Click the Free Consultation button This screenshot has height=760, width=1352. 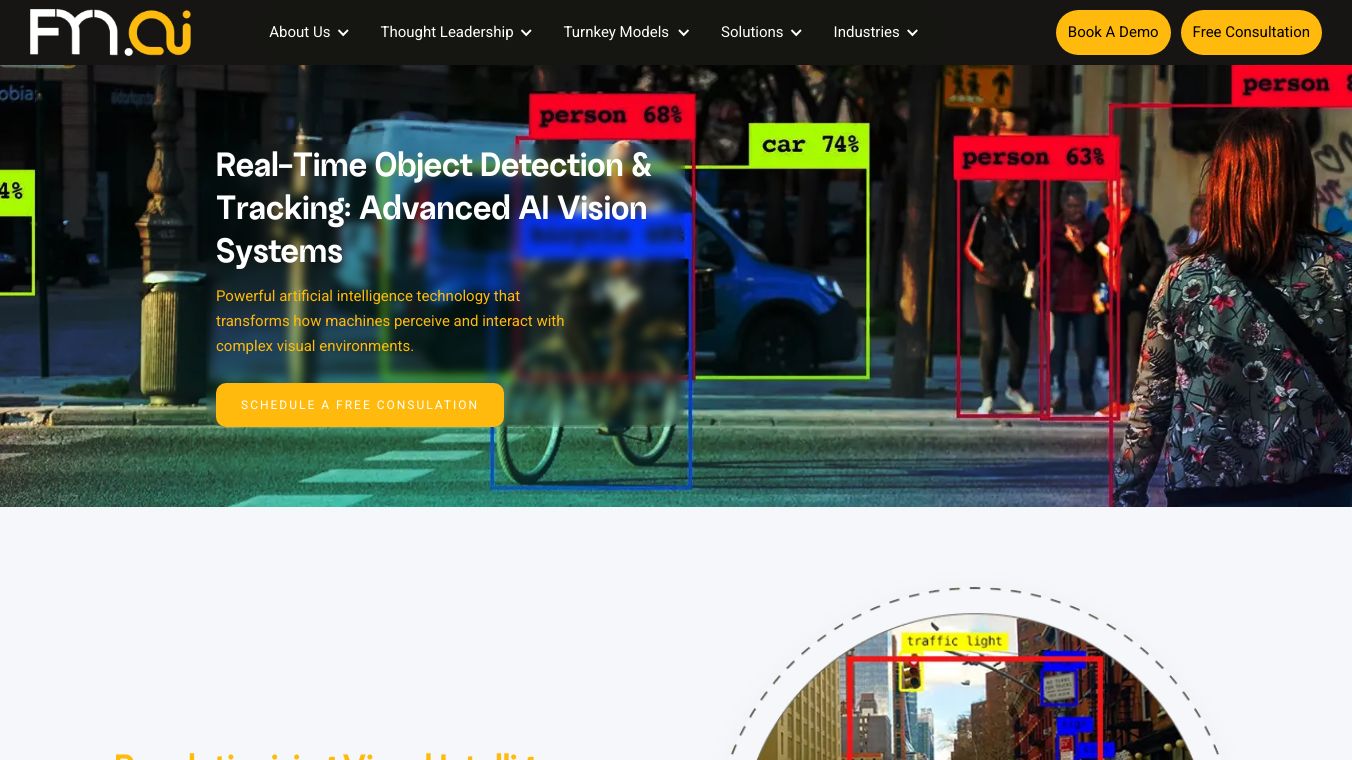(1251, 32)
